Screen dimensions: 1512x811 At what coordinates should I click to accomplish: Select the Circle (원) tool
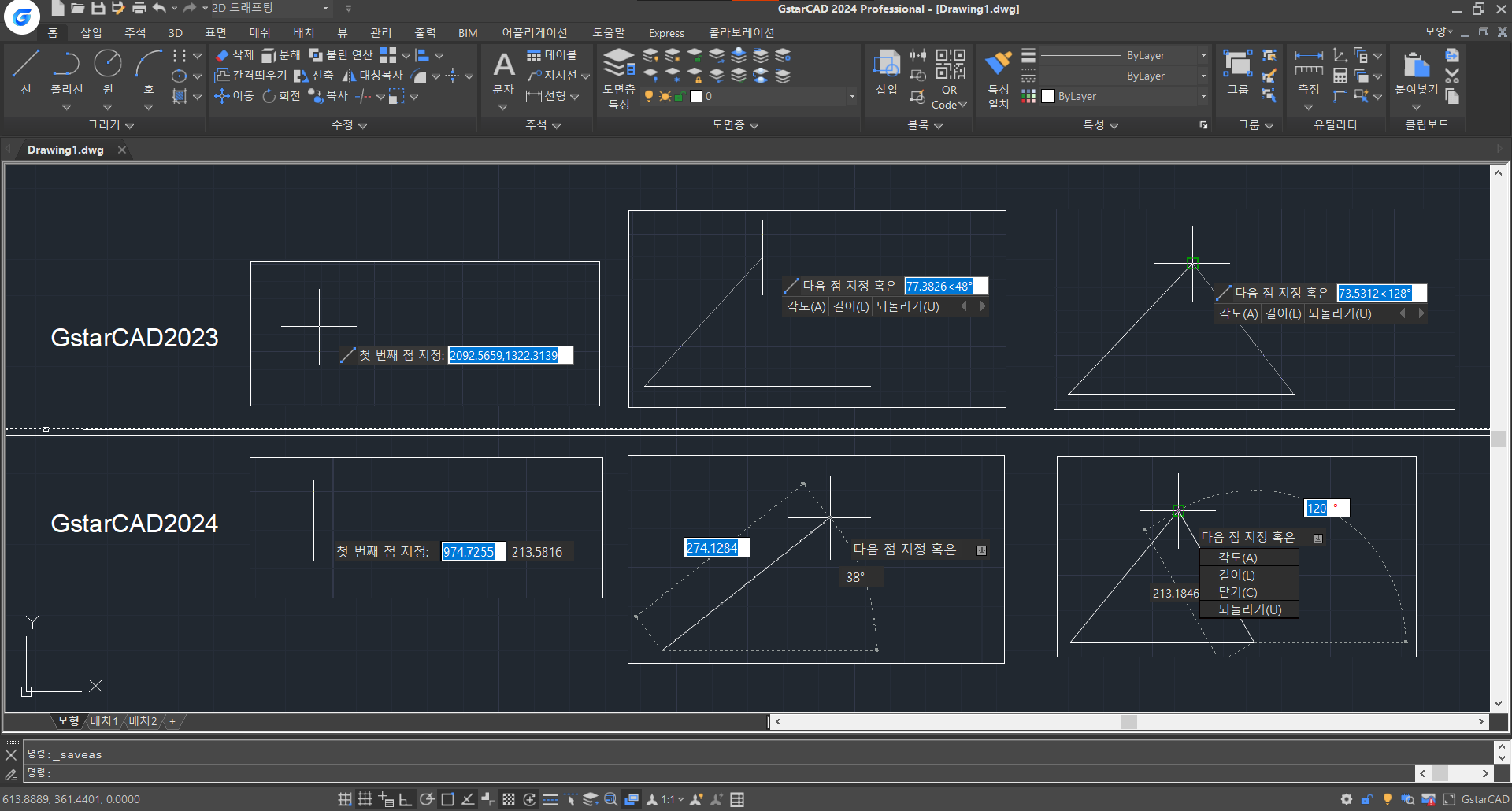[x=108, y=72]
